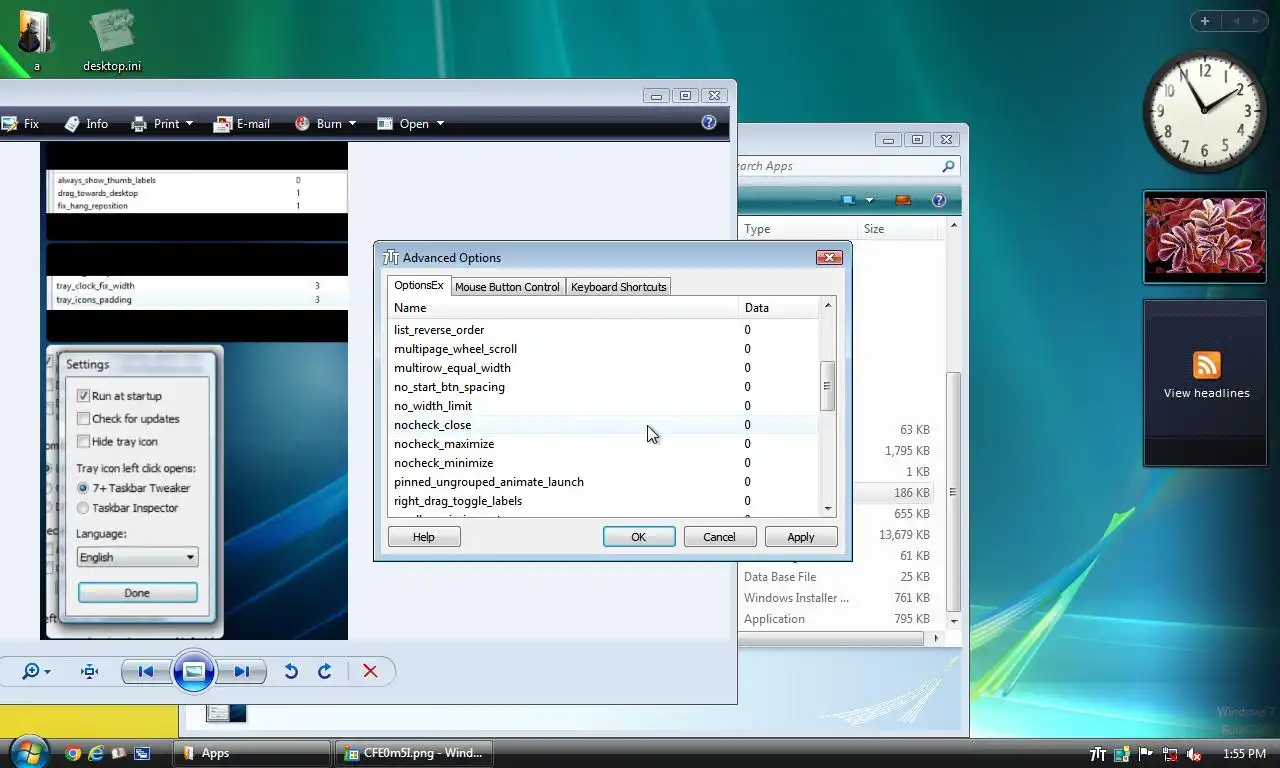The image size is (1280, 768).
Task: Expand the Views dropdown arrow in Apps window
Action: tap(869, 200)
